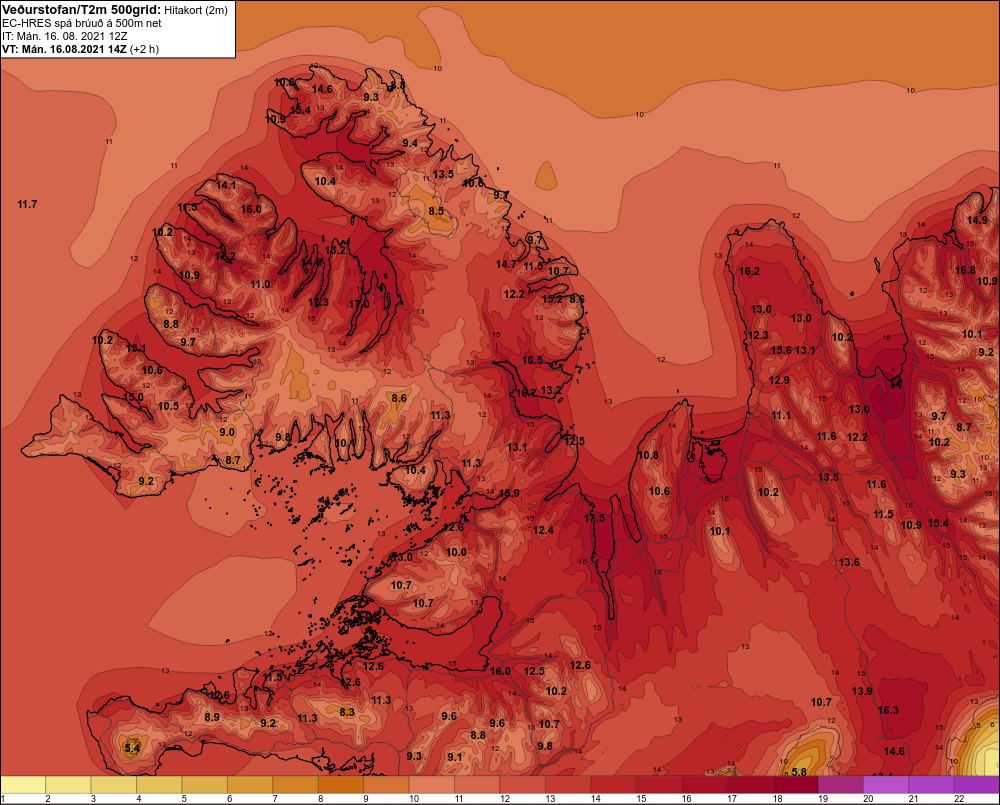
Task: Click the '8.3' temperature label
Action: pos(347,712)
